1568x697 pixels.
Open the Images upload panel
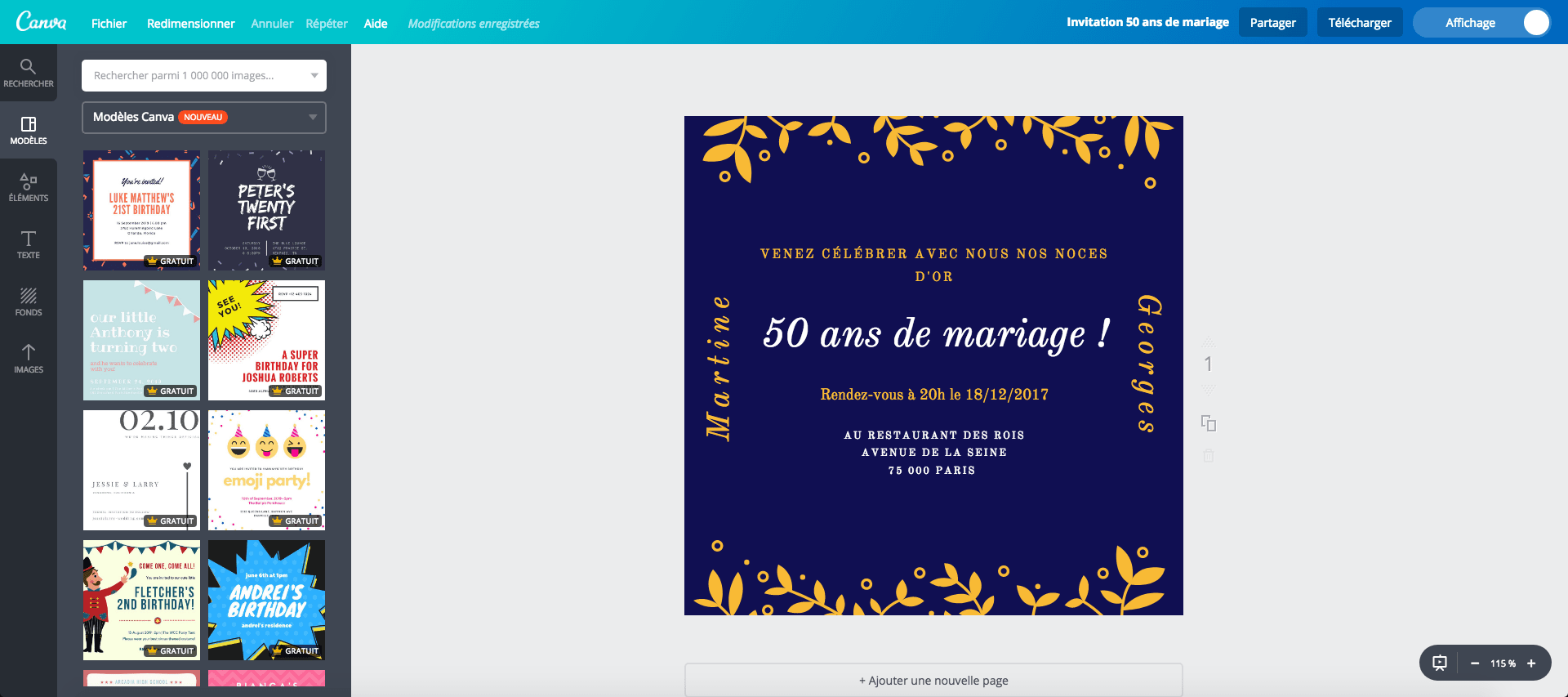(29, 359)
